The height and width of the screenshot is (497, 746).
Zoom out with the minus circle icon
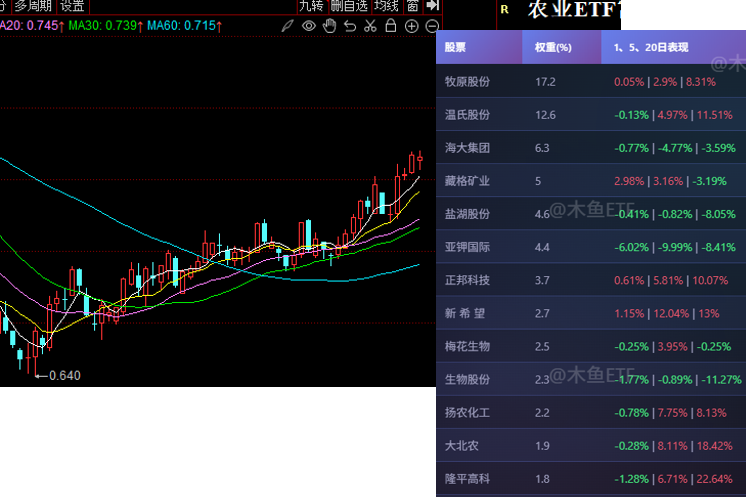[x=431, y=26]
